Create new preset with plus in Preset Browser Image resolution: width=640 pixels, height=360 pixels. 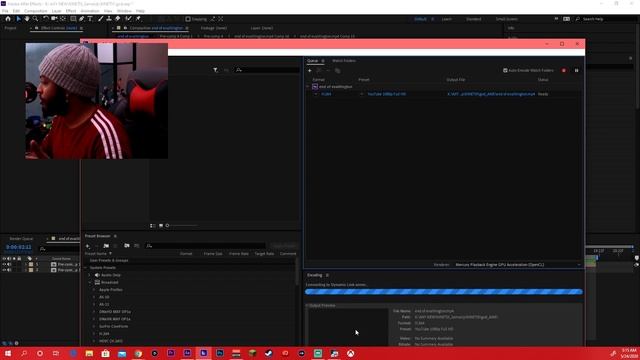point(87,246)
